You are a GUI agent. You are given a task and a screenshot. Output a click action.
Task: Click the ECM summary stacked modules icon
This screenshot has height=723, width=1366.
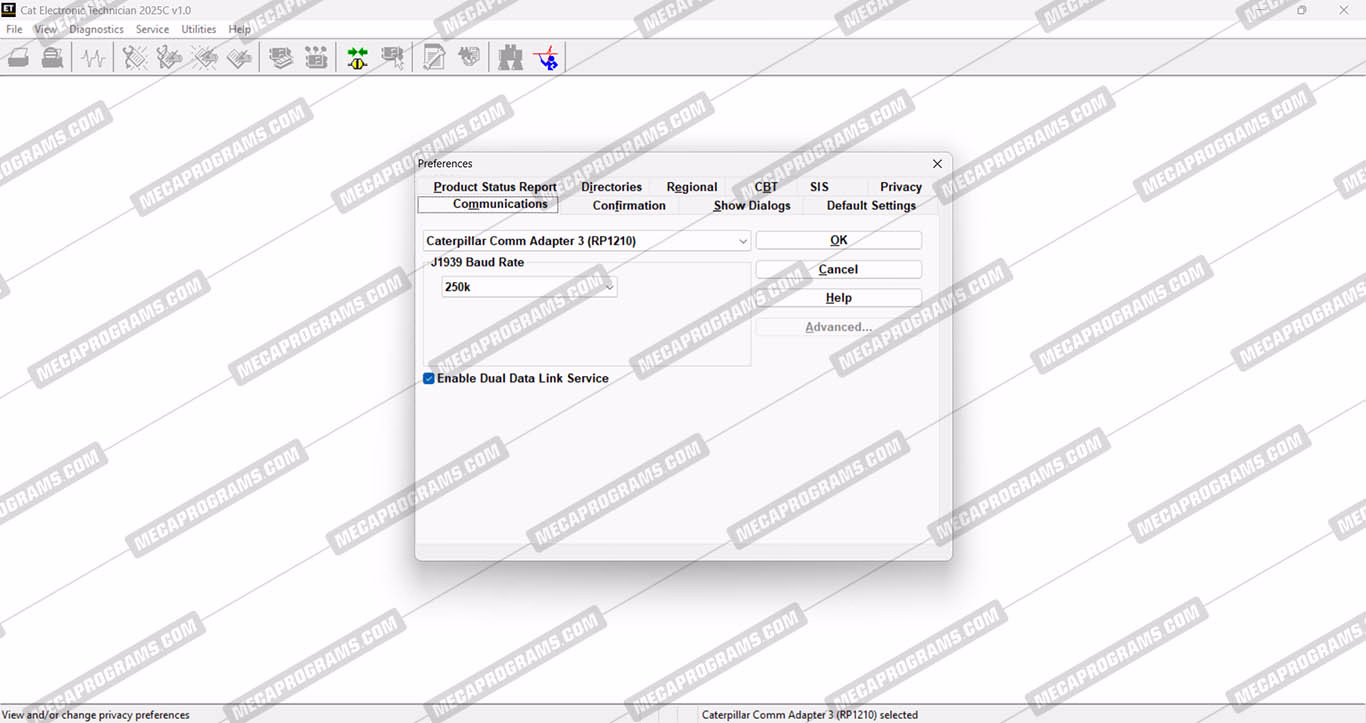pos(281,58)
